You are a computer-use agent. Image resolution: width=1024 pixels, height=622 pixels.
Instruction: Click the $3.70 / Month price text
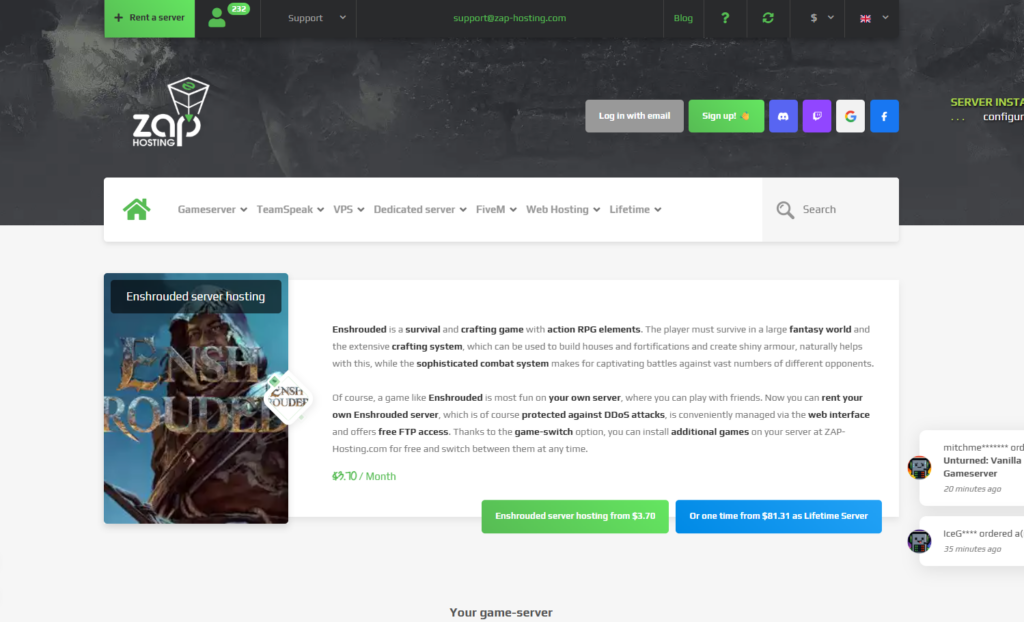click(x=364, y=476)
